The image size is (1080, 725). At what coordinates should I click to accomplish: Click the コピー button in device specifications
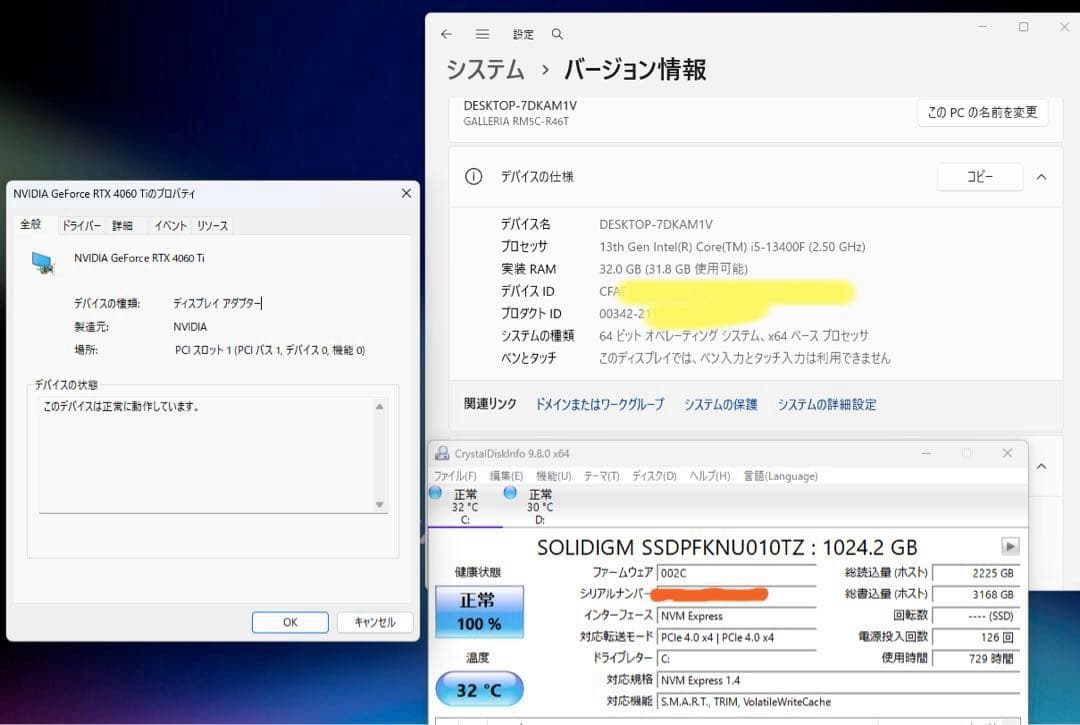979,177
